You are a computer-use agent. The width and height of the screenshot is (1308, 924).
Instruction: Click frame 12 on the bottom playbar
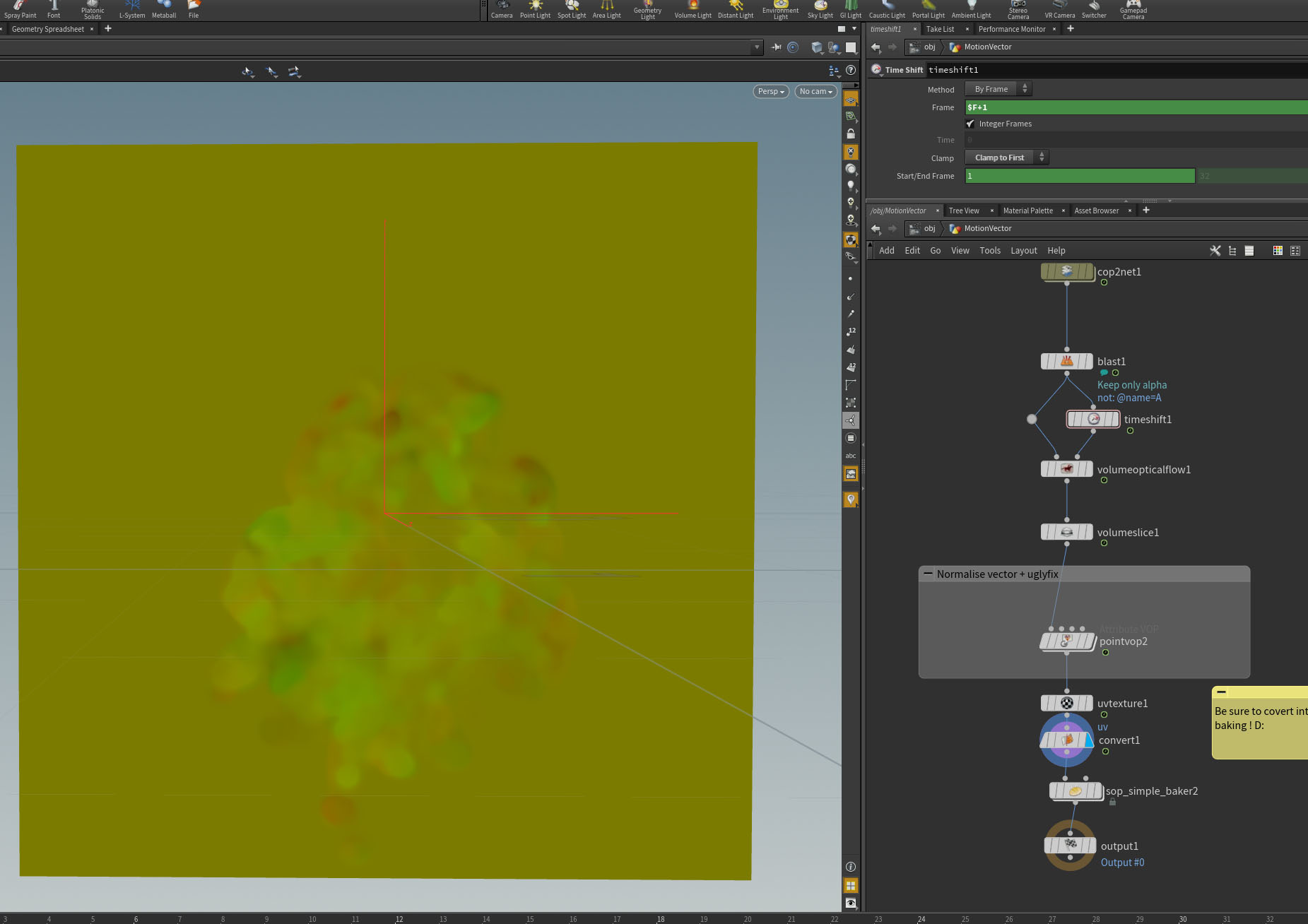[399, 919]
